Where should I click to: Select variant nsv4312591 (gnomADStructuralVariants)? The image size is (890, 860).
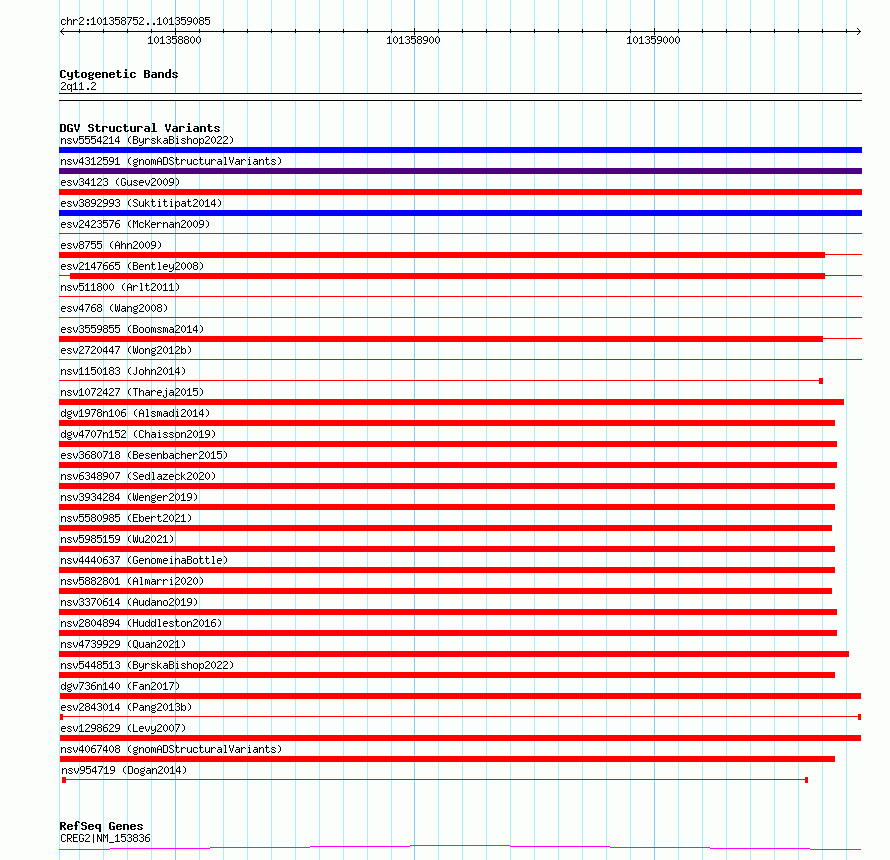click(x=171, y=161)
